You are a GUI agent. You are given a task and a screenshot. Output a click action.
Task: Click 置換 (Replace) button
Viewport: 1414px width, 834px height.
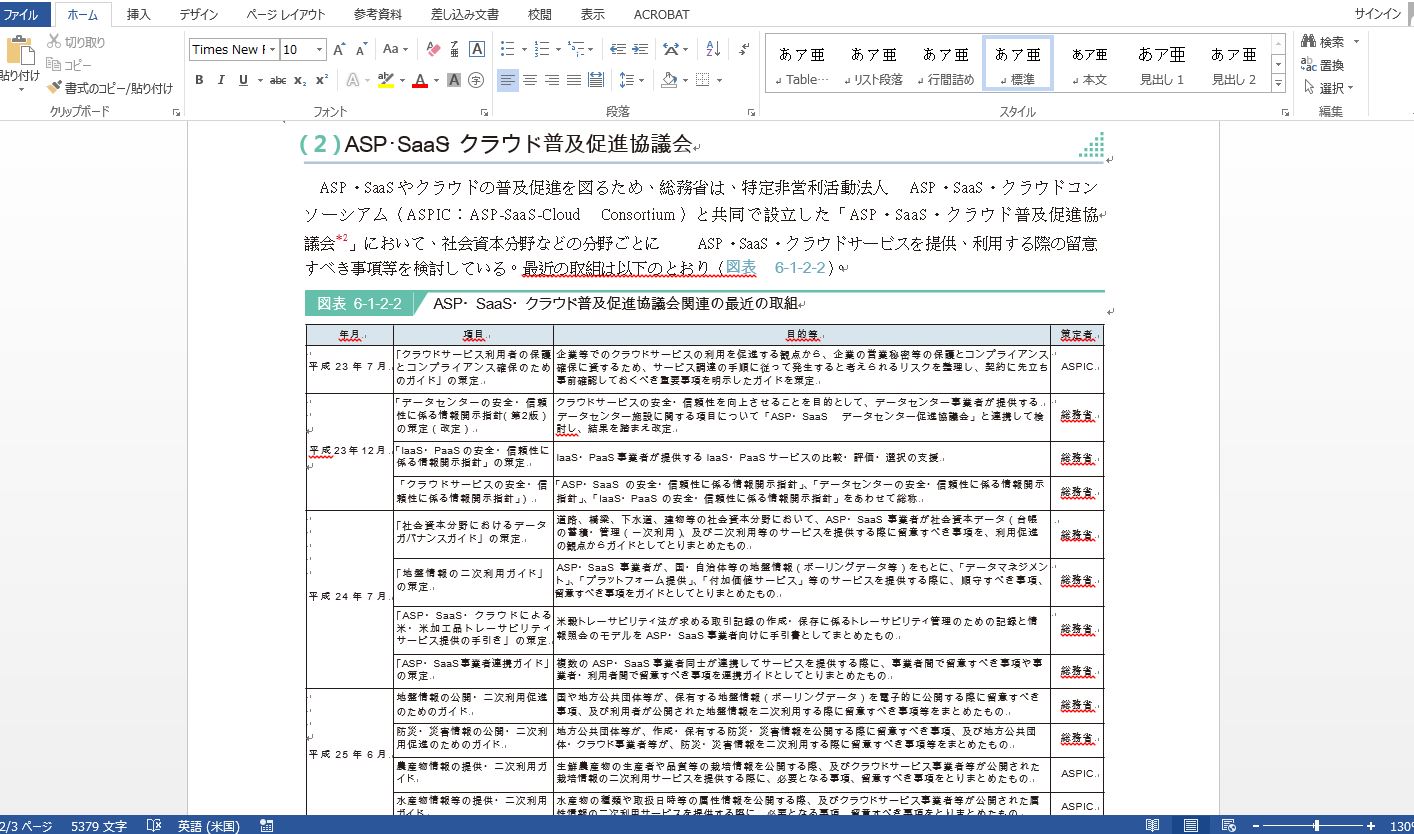click(x=1322, y=65)
